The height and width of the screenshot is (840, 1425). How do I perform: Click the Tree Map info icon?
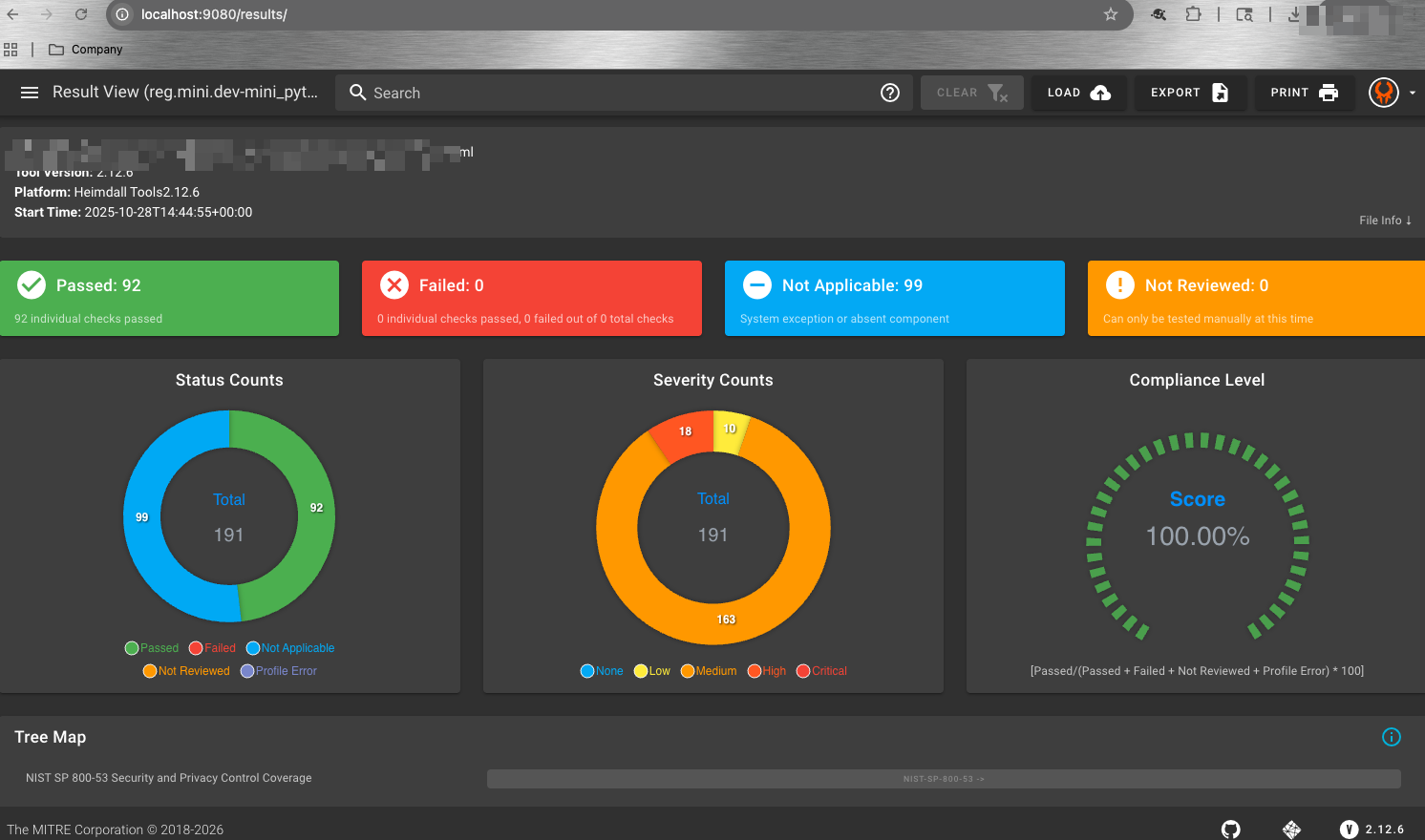[x=1392, y=737]
